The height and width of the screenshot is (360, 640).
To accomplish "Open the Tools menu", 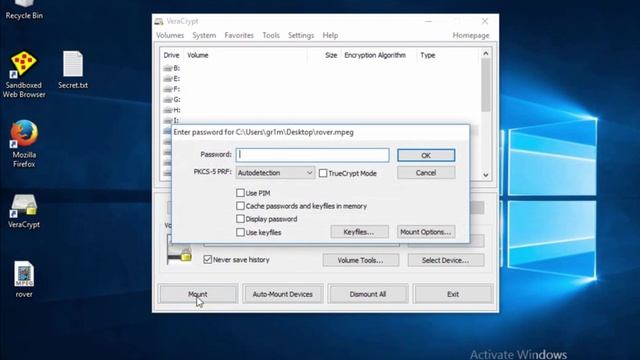I will click(x=271, y=36).
